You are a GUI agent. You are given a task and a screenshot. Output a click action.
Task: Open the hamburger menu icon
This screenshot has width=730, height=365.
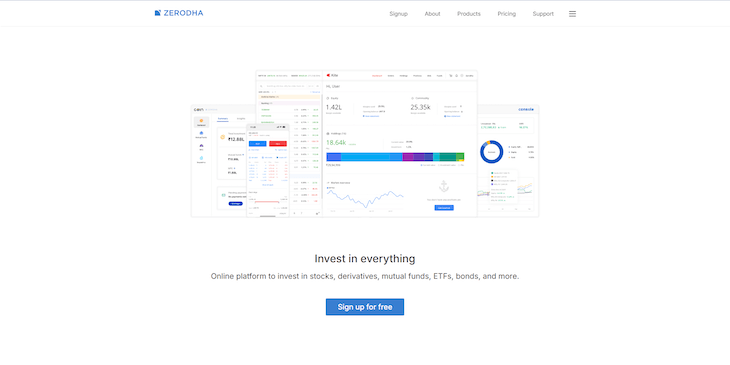[x=573, y=14]
